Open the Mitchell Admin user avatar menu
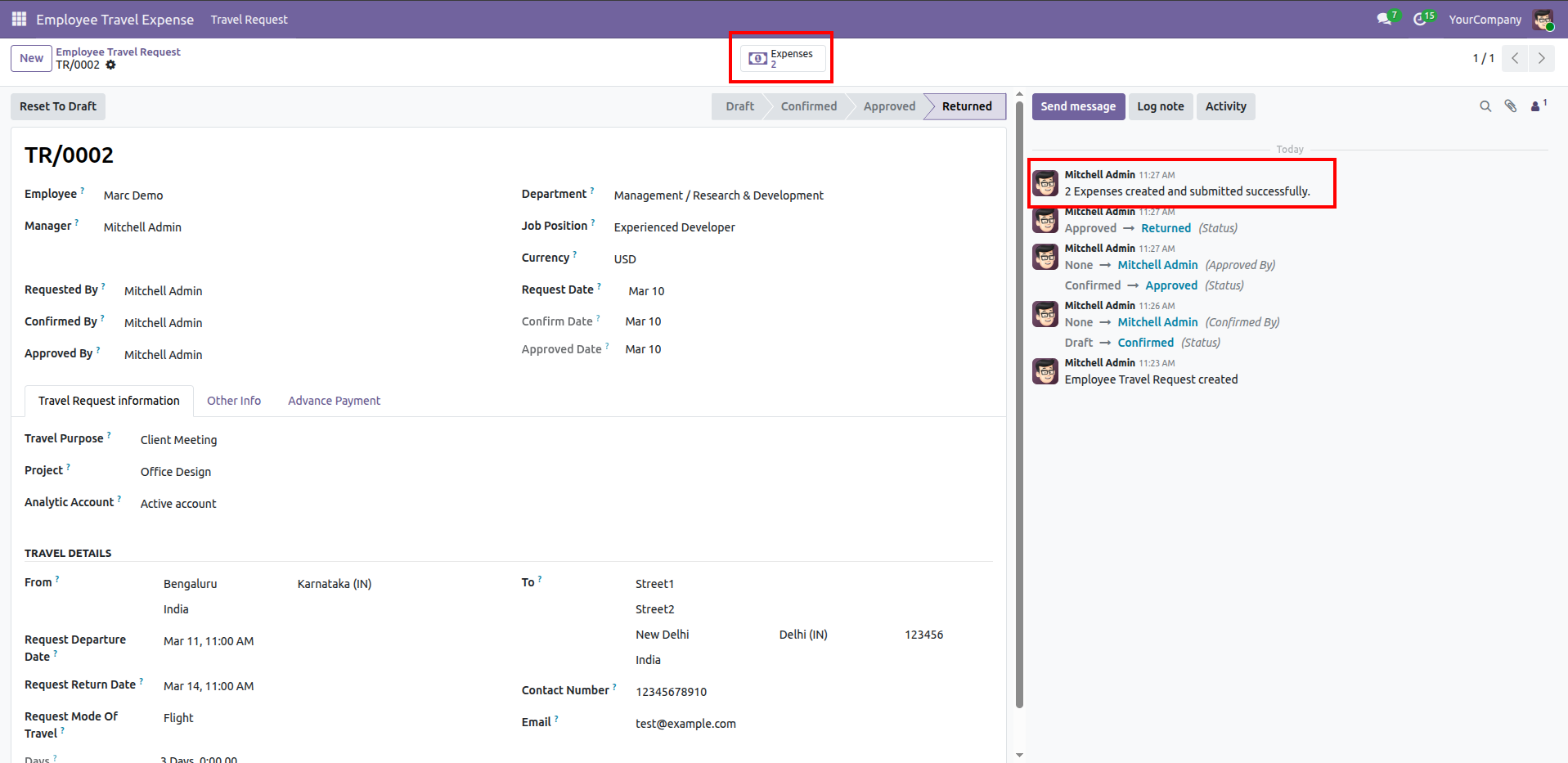1568x763 pixels. [x=1543, y=20]
